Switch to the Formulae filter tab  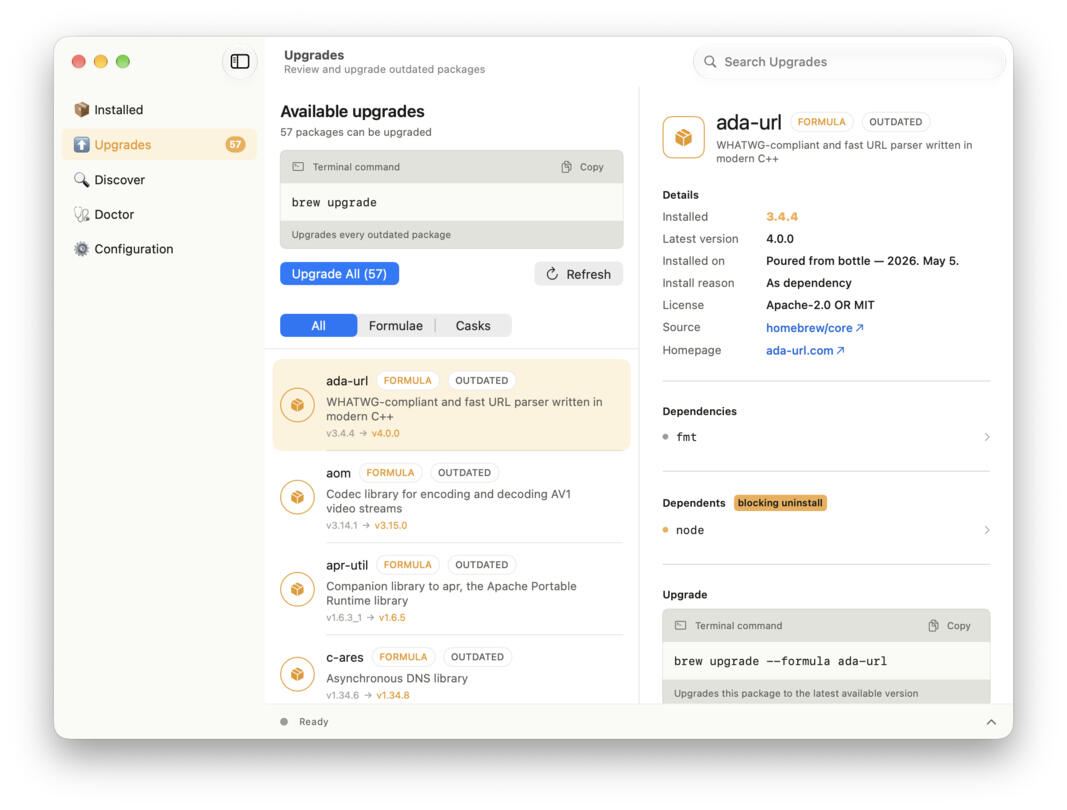395,326
